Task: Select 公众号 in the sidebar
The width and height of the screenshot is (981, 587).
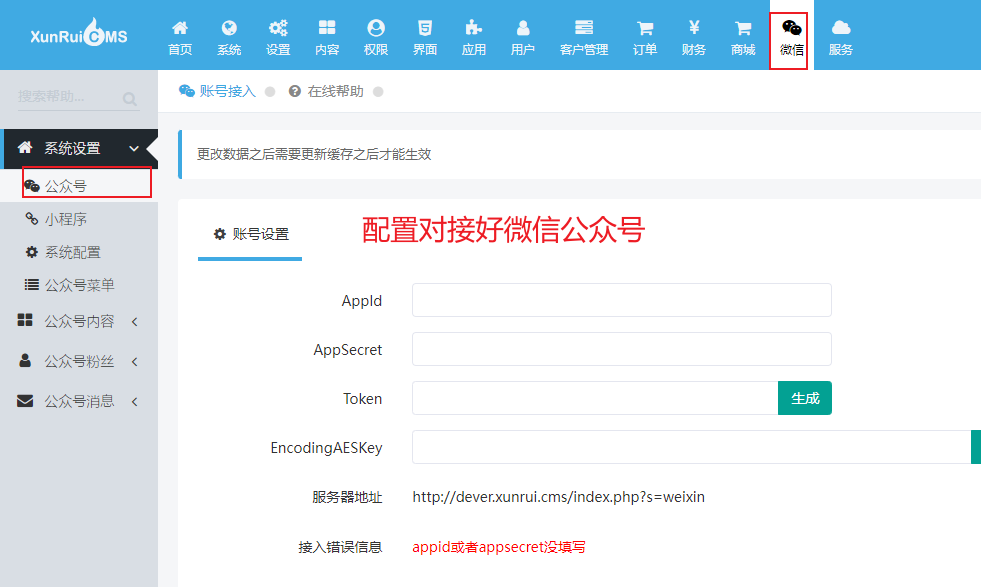Action: click(79, 186)
